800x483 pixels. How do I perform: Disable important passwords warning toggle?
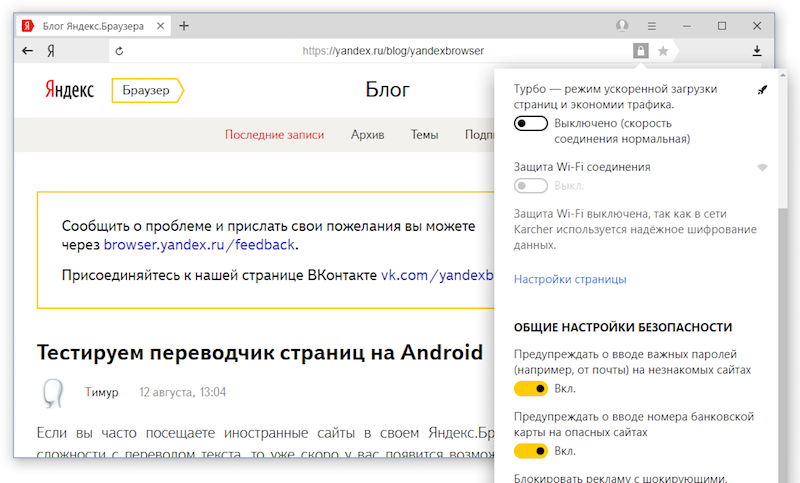(x=531, y=389)
